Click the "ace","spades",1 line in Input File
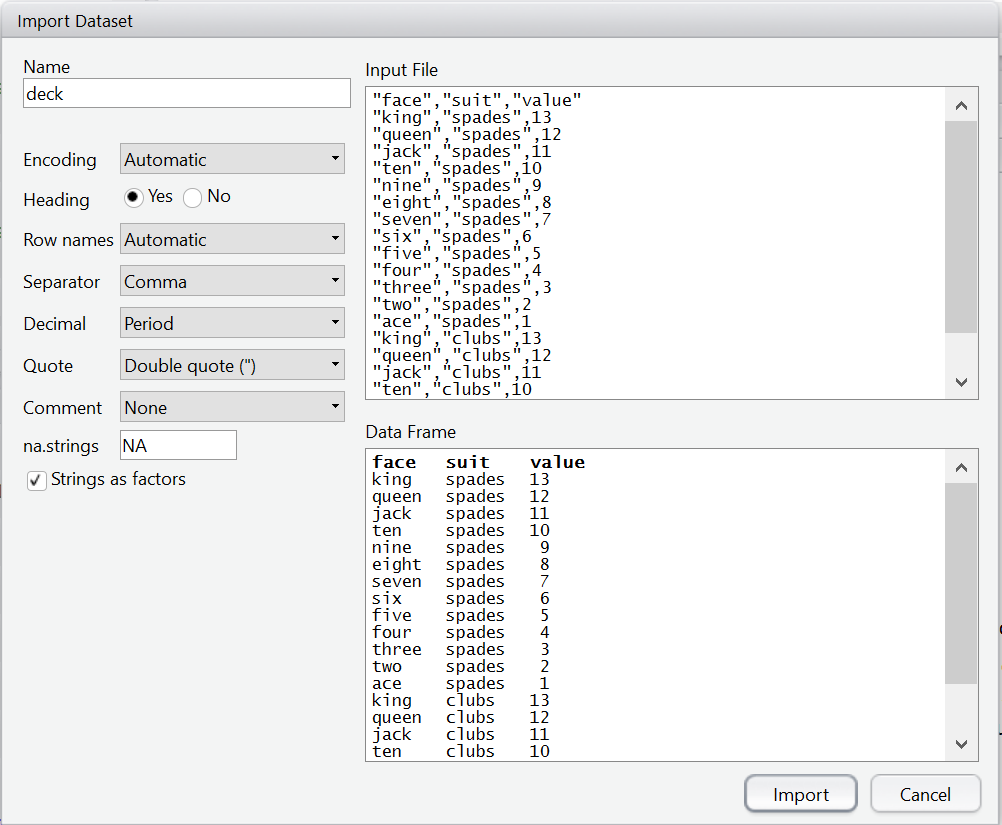Screen dimensions: 1002x825 [x=451, y=321]
